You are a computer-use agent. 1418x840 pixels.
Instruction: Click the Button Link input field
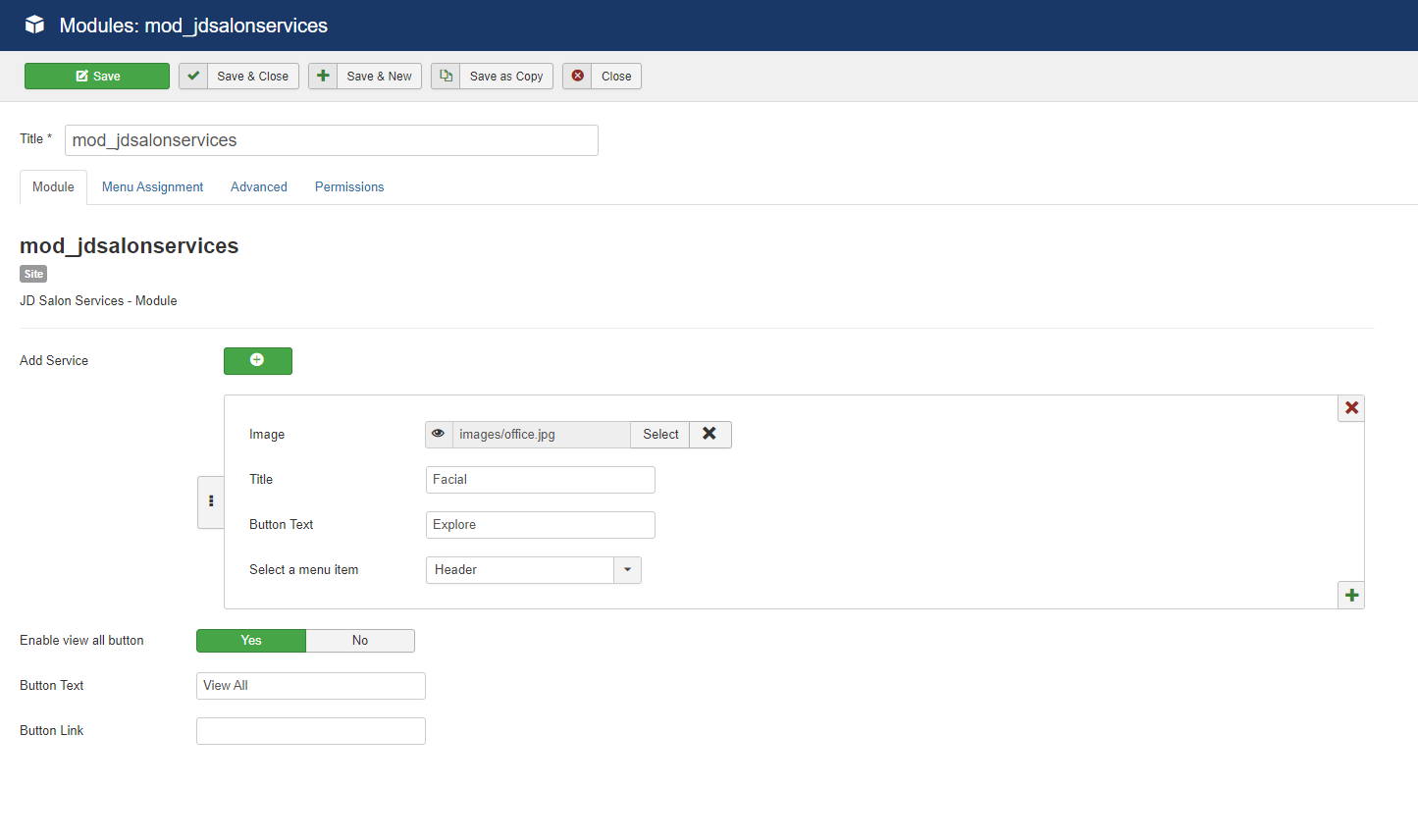click(x=311, y=730)
